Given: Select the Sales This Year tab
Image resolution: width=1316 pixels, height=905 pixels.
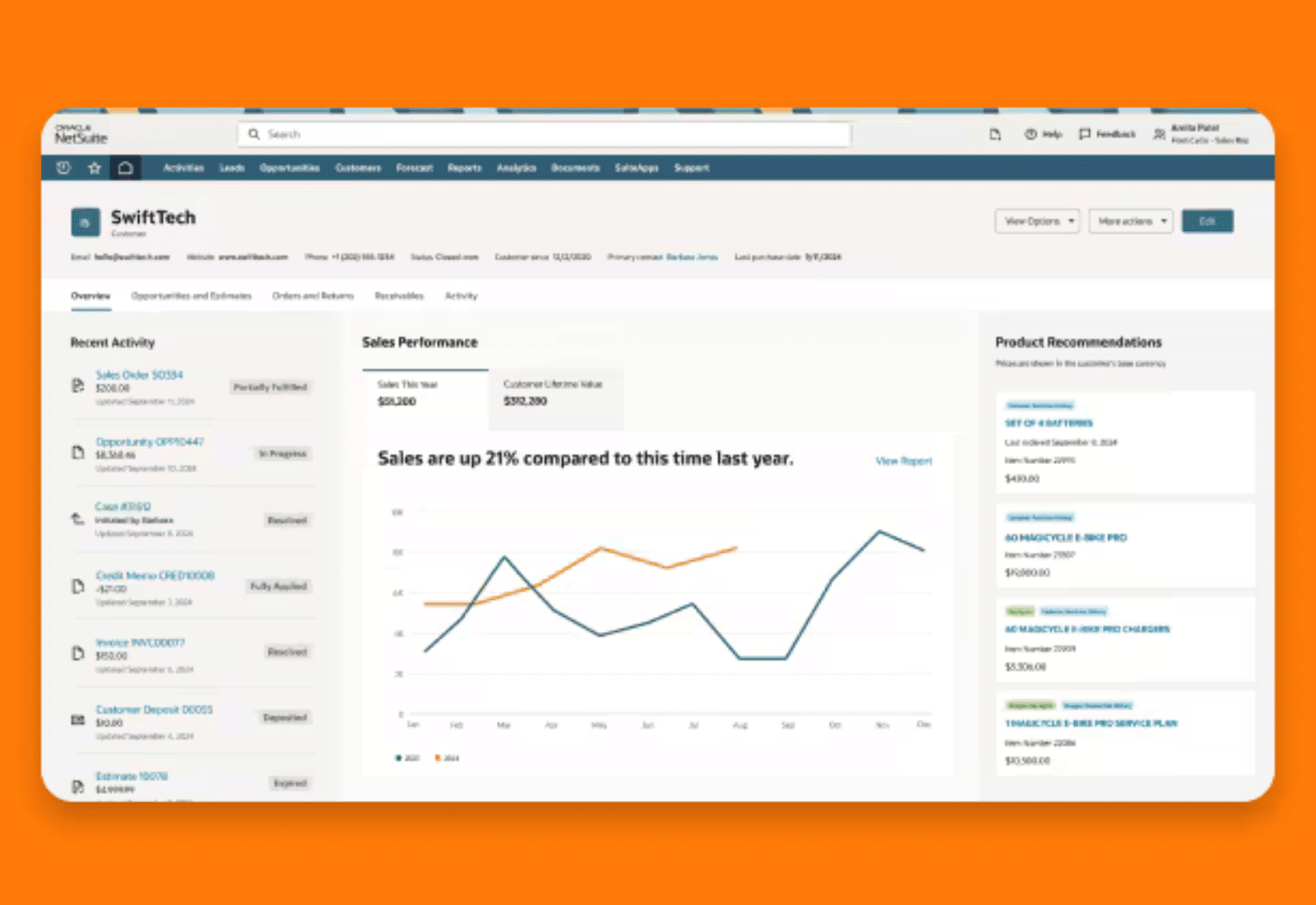Looking at the screenshot, I should (x=425, y=400).
